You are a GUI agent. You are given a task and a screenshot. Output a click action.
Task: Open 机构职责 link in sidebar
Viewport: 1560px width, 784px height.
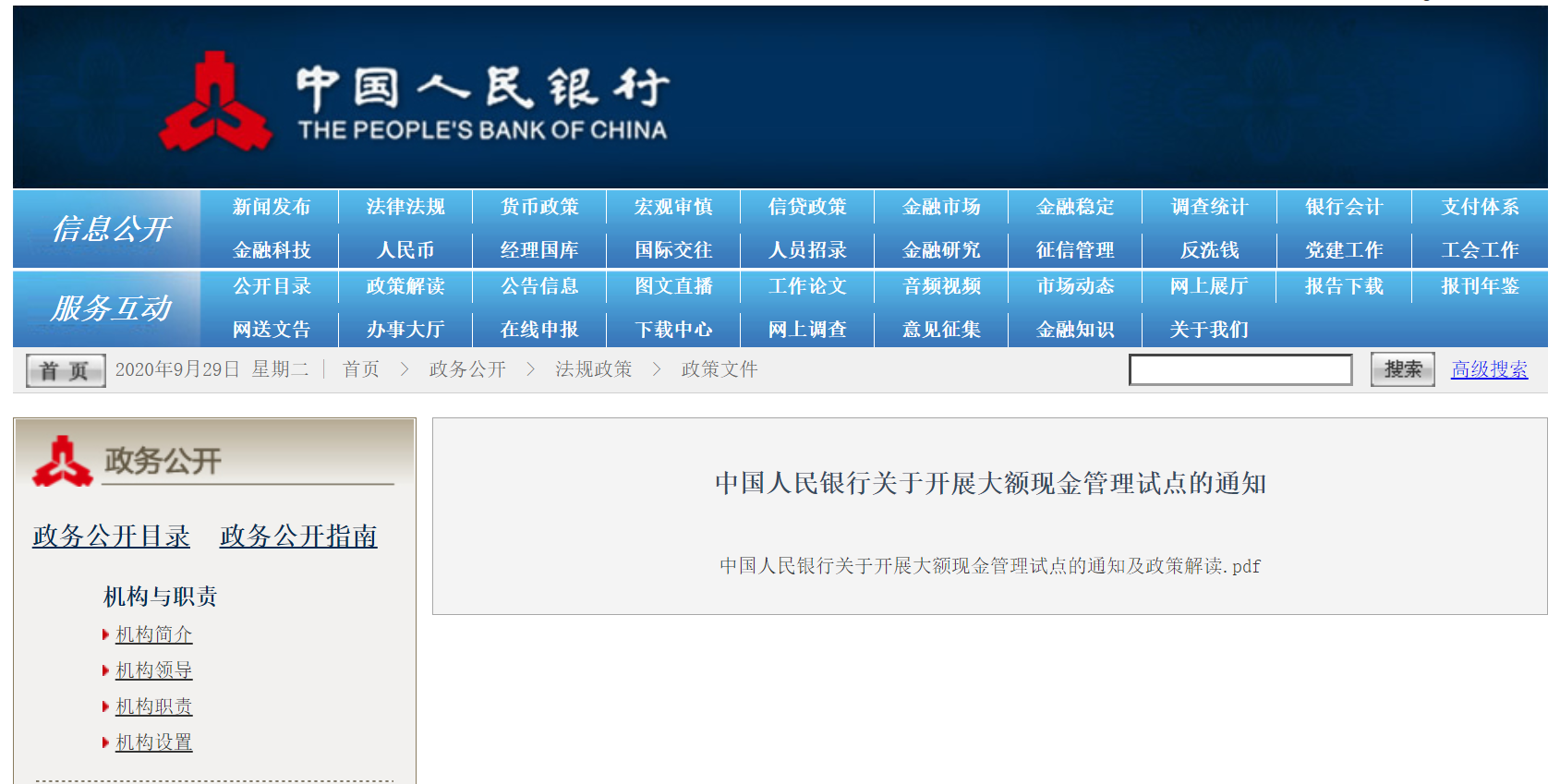(x=153, y=706)
